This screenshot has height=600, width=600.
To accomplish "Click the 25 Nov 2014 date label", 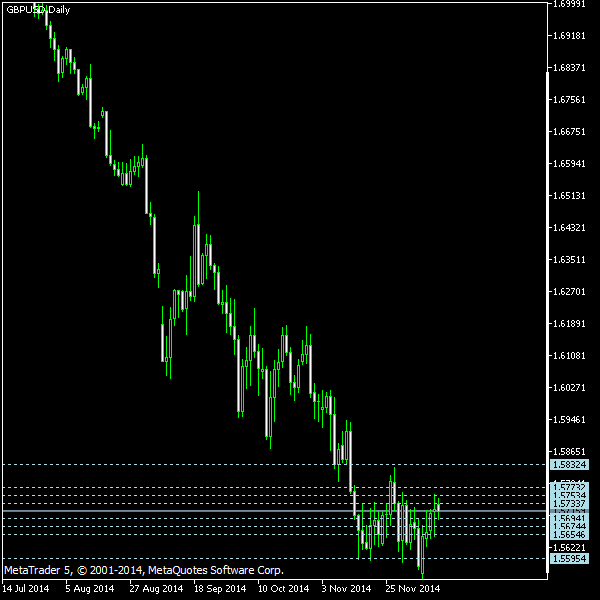I will (x=413, y=589).
